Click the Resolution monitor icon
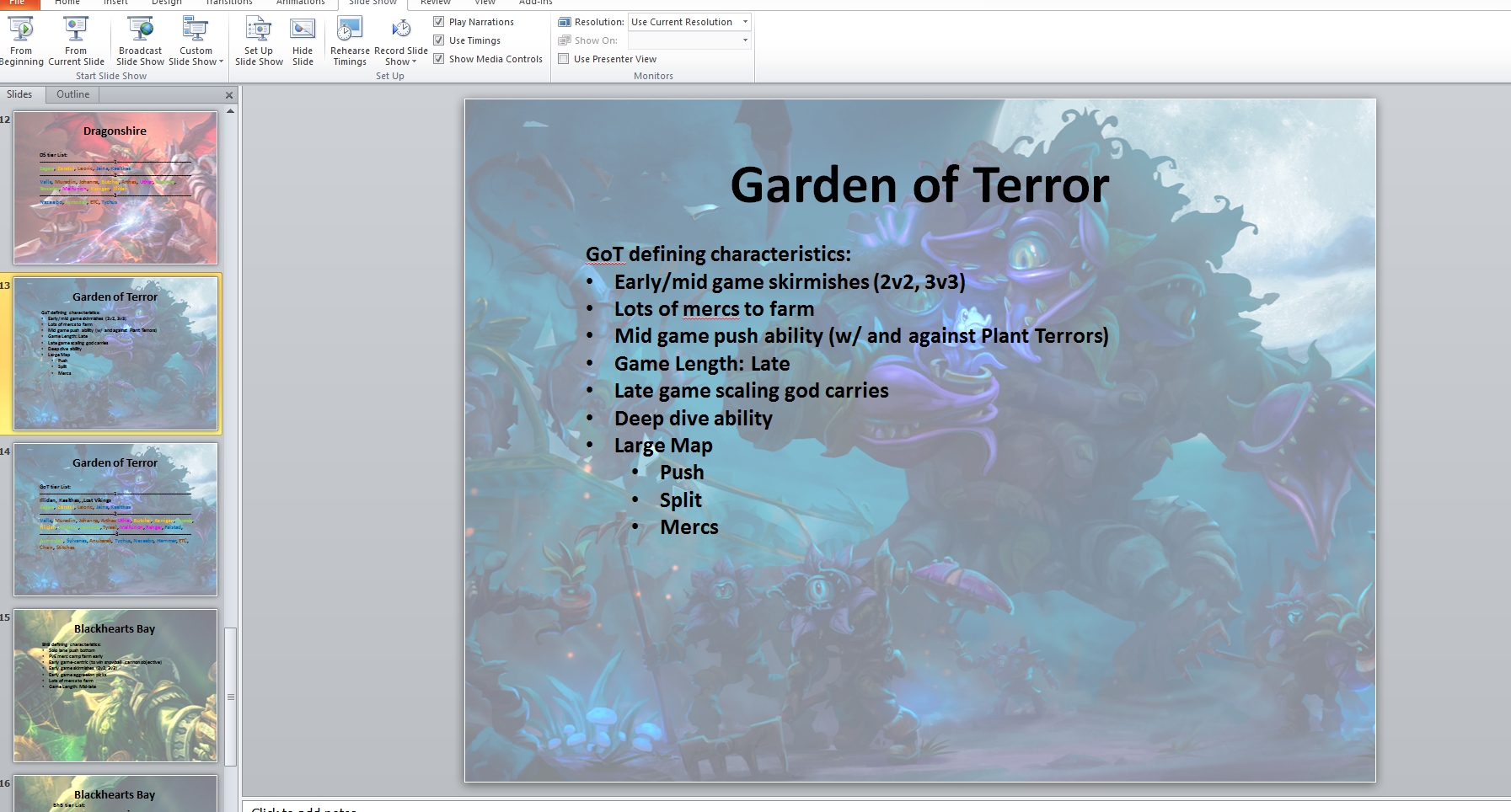The image size is (1511, 812). point(565,22)
